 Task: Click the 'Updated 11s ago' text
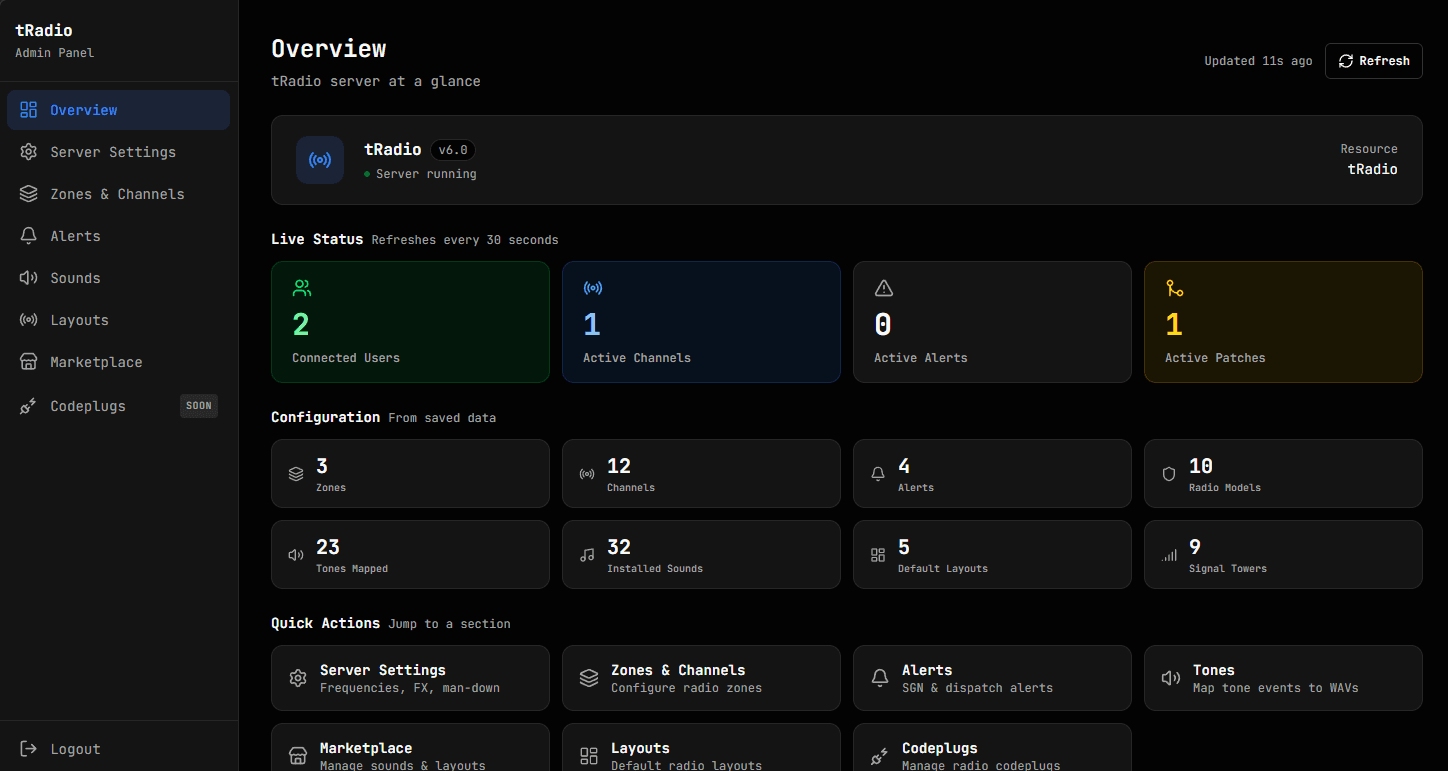click(1258, 61)
